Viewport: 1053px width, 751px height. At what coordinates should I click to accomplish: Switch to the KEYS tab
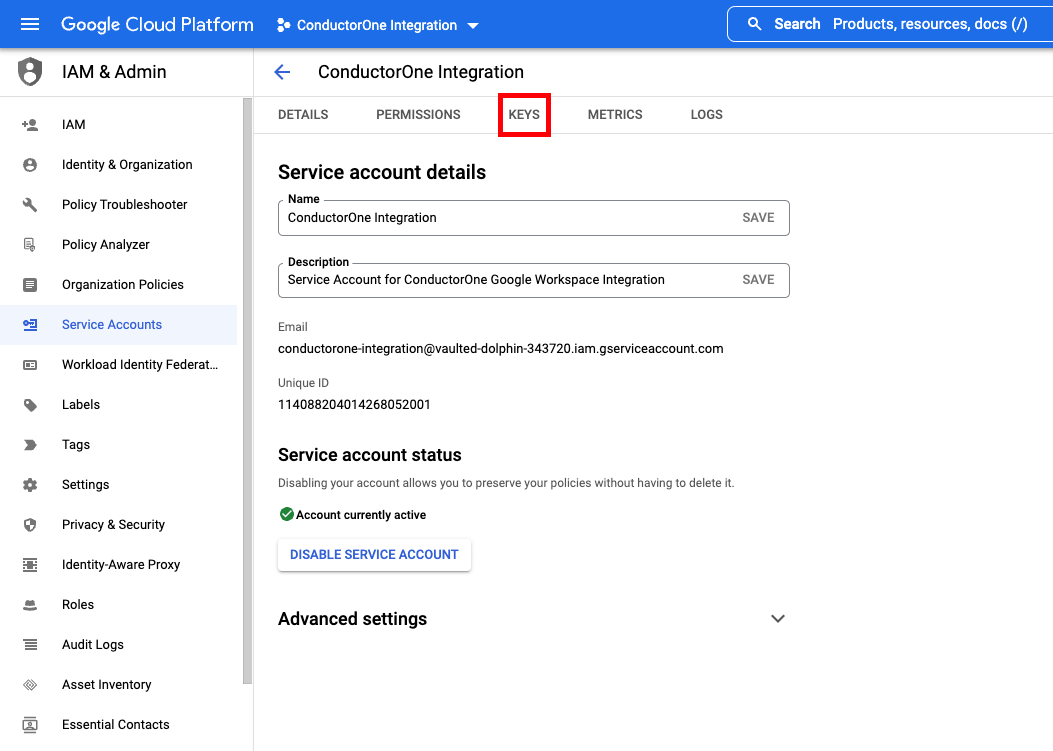tap(524, 114)
